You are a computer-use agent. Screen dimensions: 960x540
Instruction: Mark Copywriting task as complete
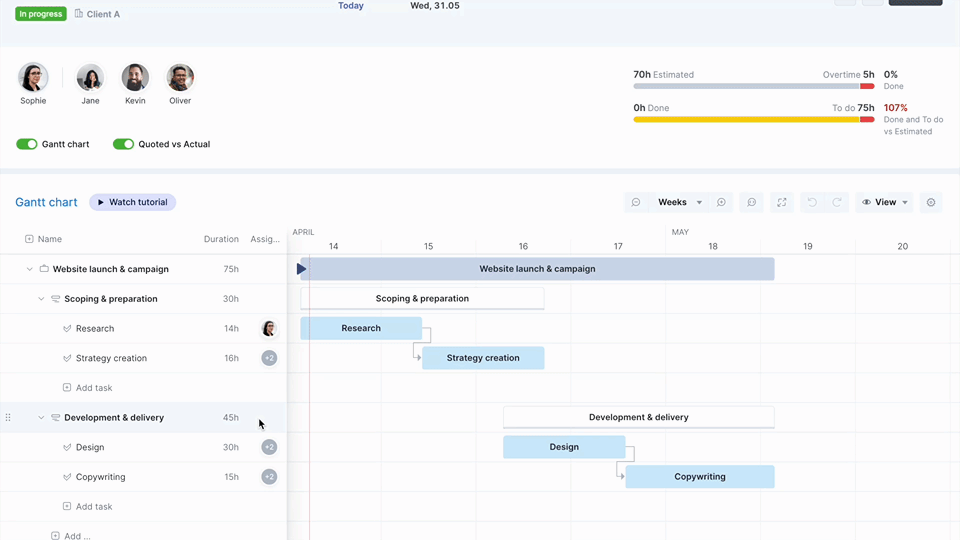67,477
